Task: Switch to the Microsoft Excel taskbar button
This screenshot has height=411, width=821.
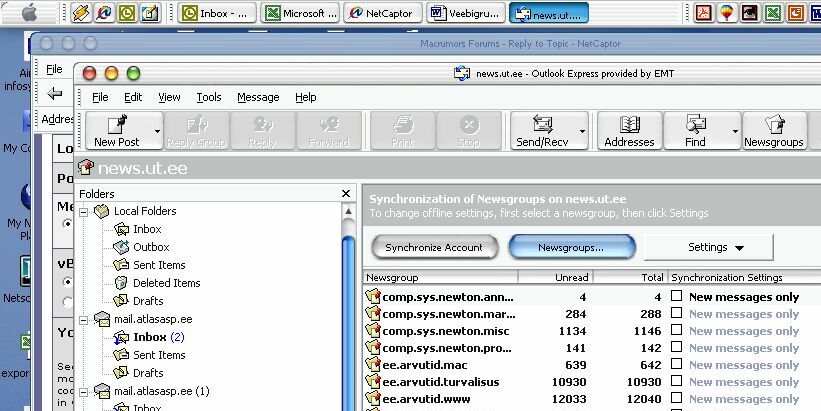Action: tap(301, 13)
